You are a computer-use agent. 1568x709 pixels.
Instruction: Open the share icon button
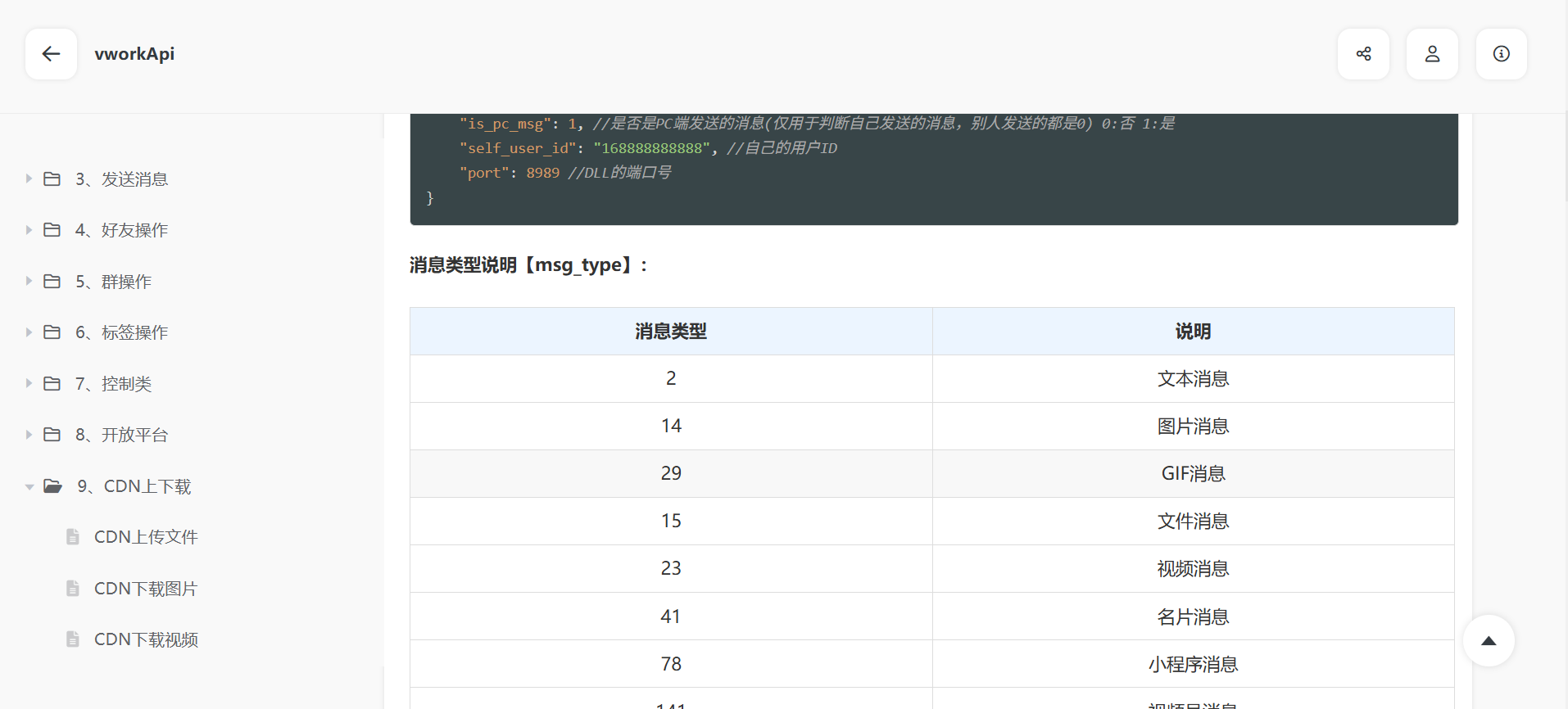[1363, 54]
